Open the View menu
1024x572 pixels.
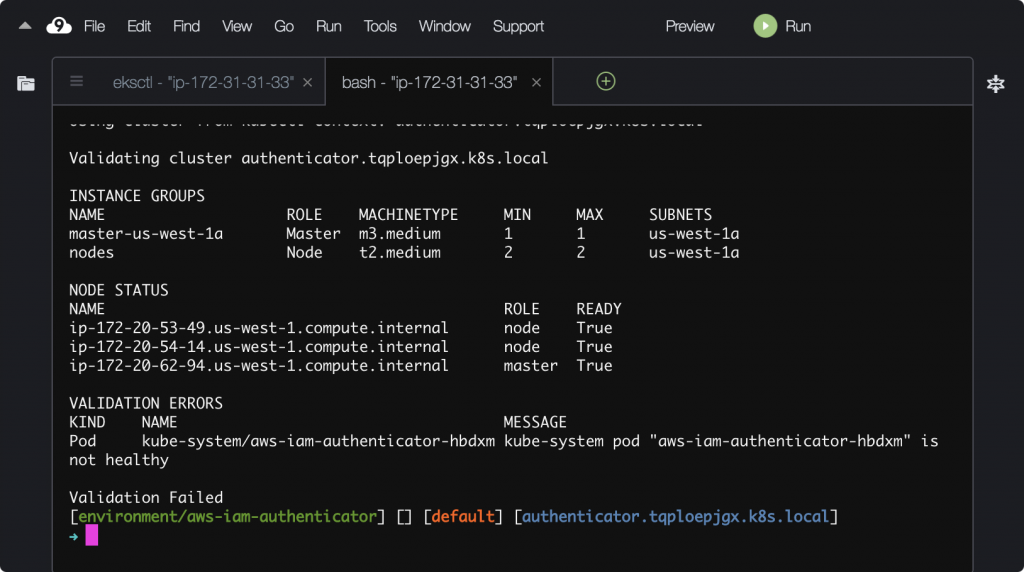237,26
